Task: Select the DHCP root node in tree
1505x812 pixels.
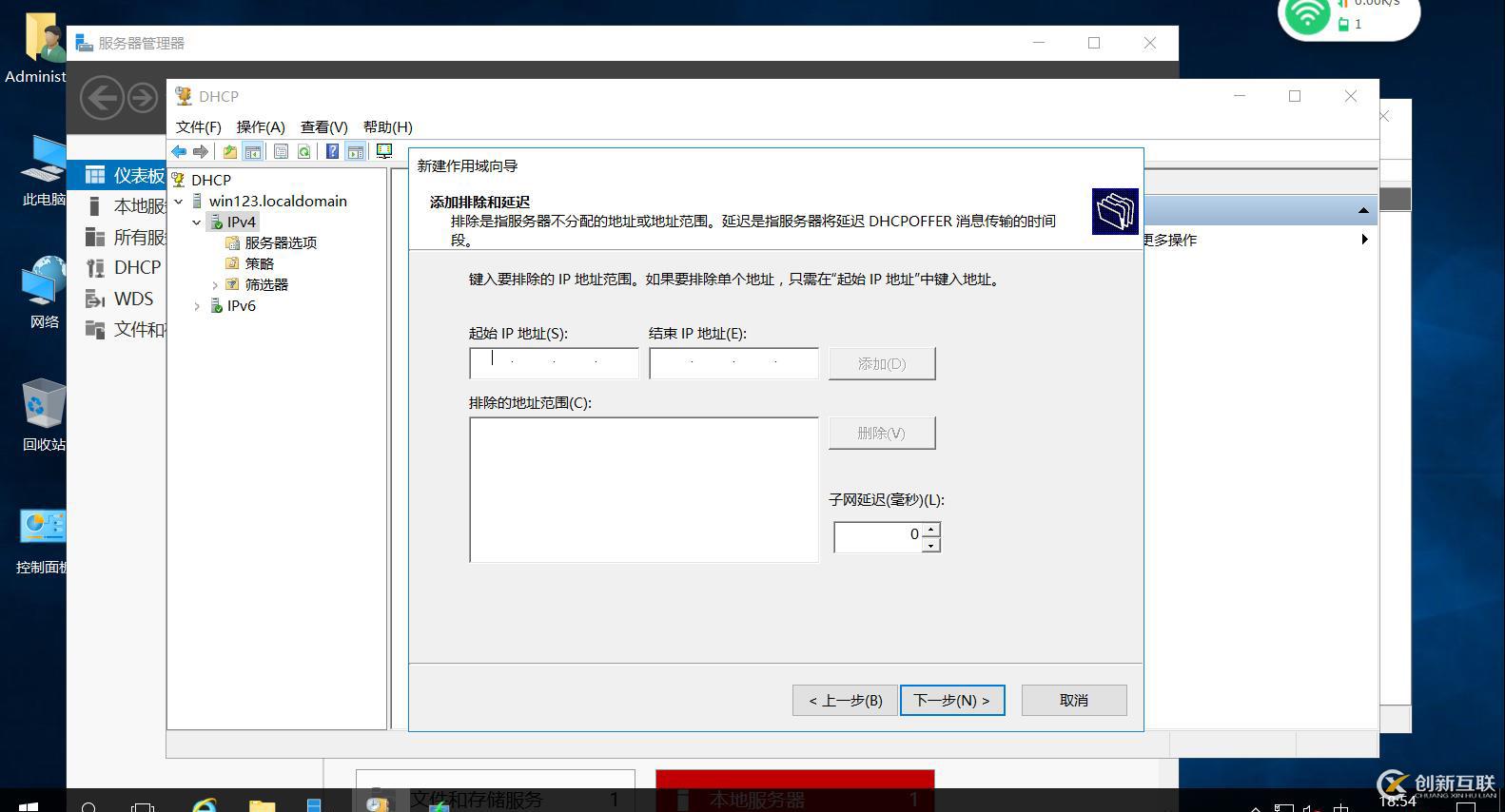Action: click(x=210, y=180)
